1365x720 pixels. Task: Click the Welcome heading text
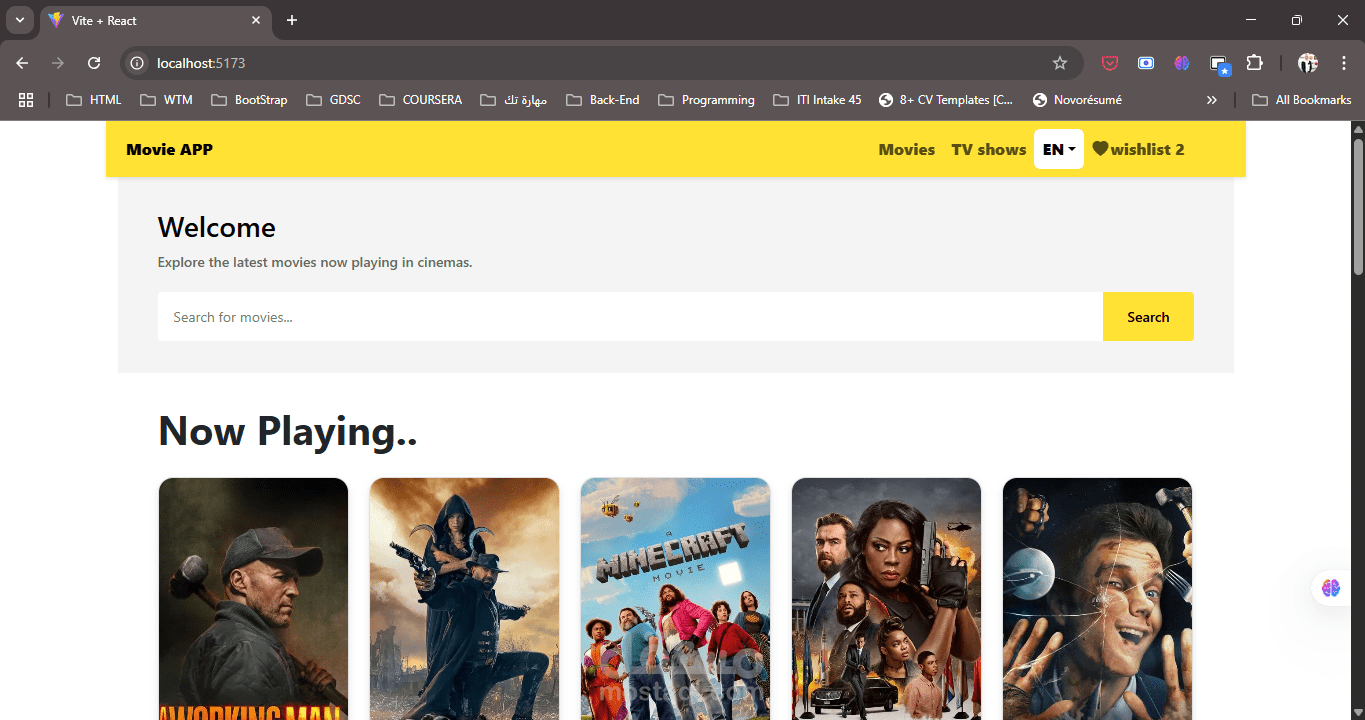(217, 227)
